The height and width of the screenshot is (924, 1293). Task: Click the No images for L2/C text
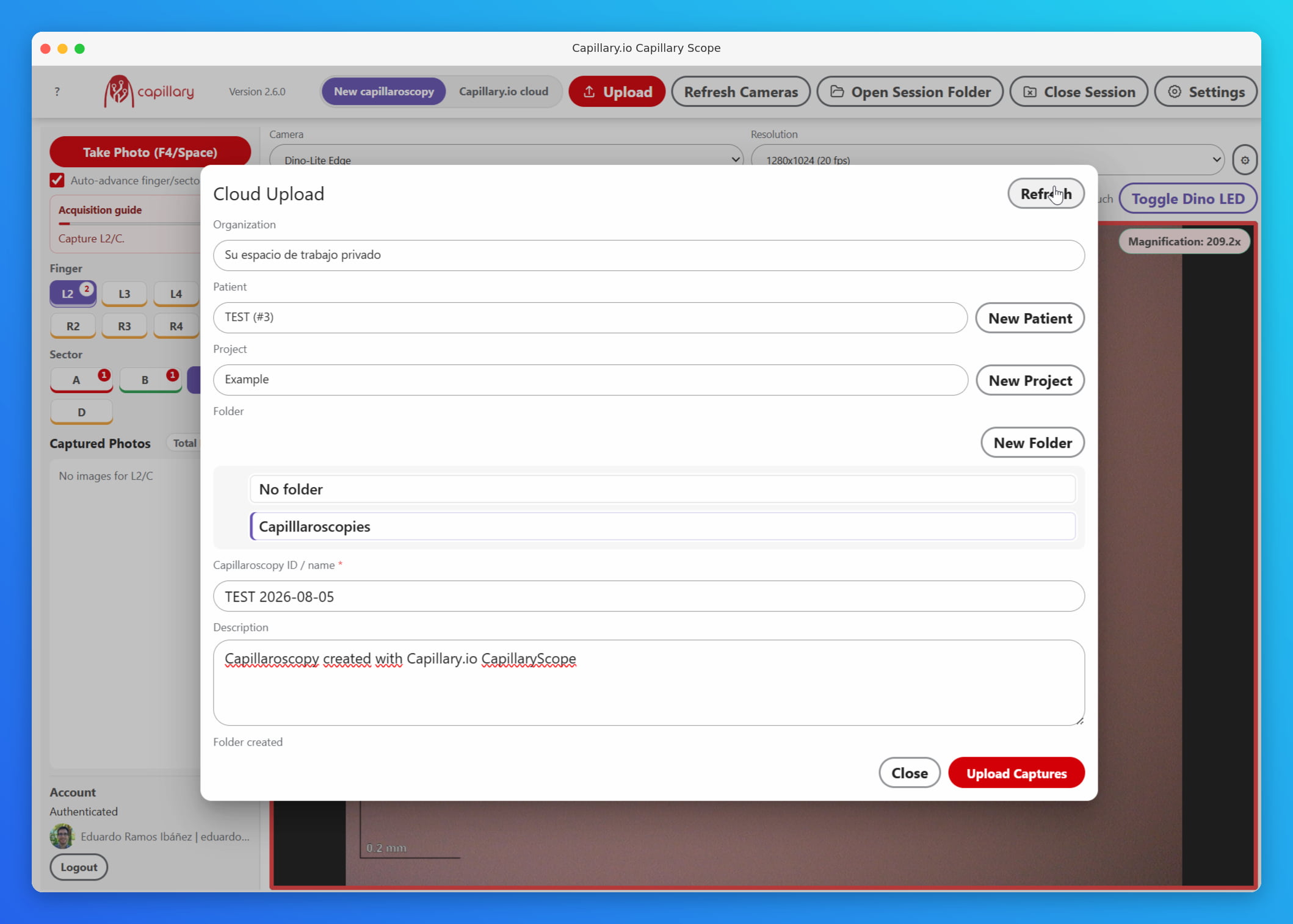pos(106,475)
